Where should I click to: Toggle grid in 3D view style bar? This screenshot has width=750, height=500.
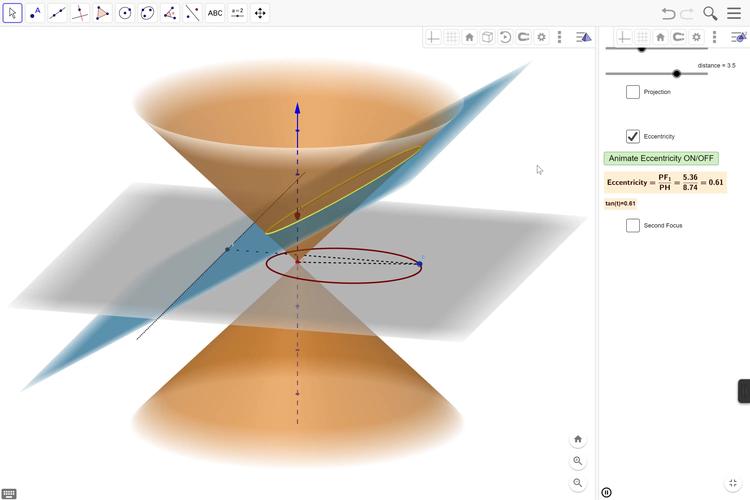pyautogui.click(x=451, y=37)
